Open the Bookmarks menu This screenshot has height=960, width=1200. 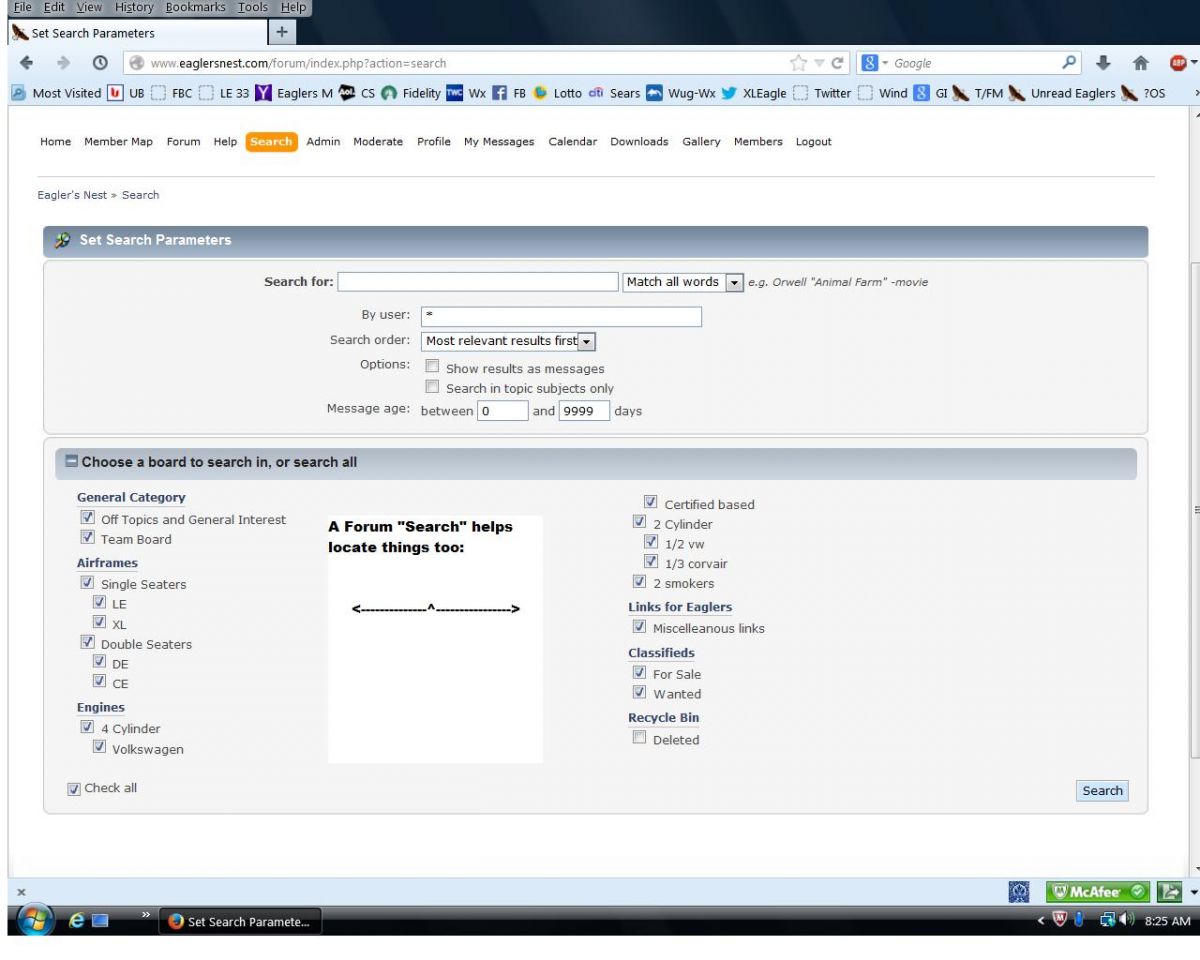[196, 7]
